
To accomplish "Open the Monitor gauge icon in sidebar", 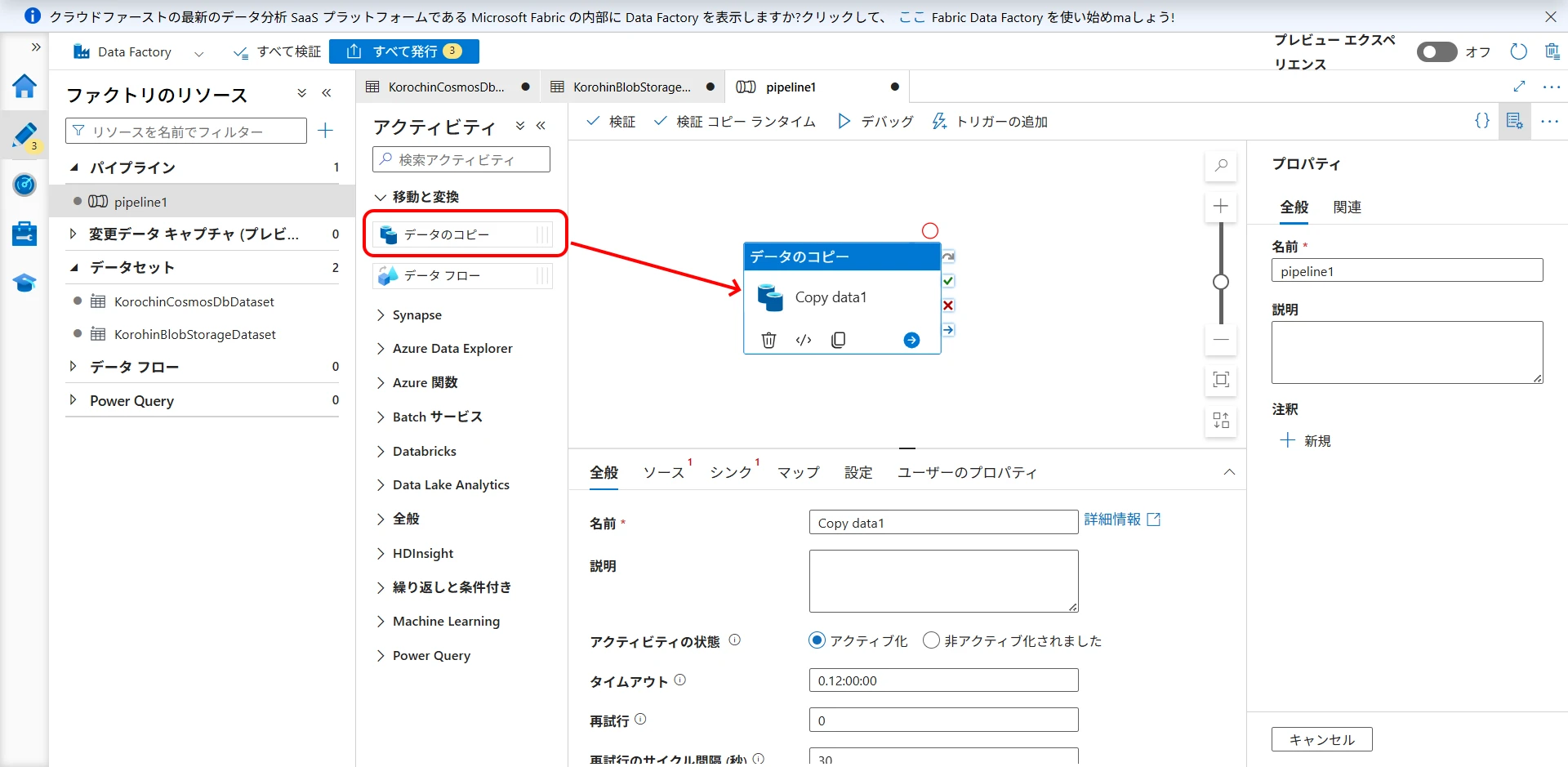I will click(x=24, y=185).
